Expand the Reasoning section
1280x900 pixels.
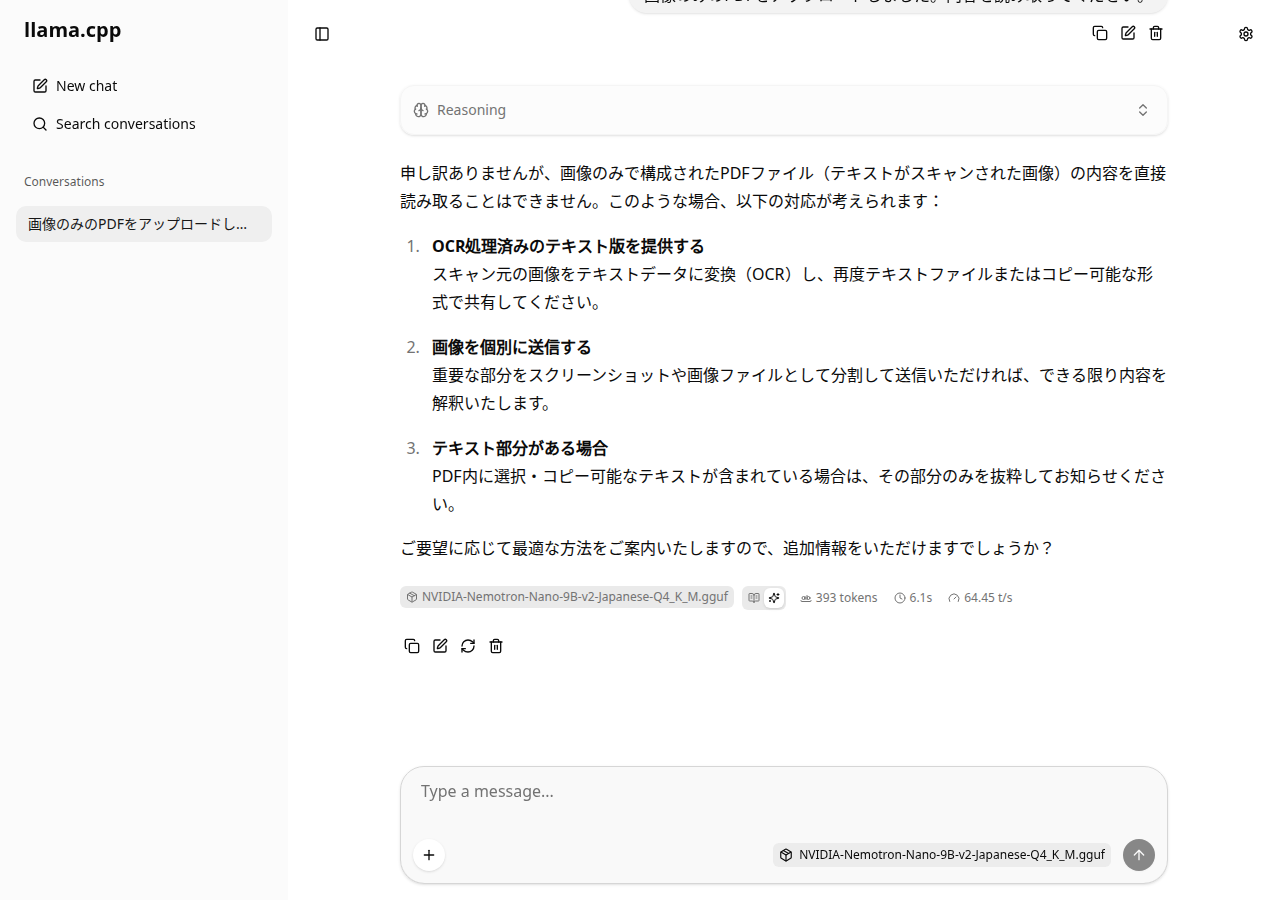coord(784,110)
